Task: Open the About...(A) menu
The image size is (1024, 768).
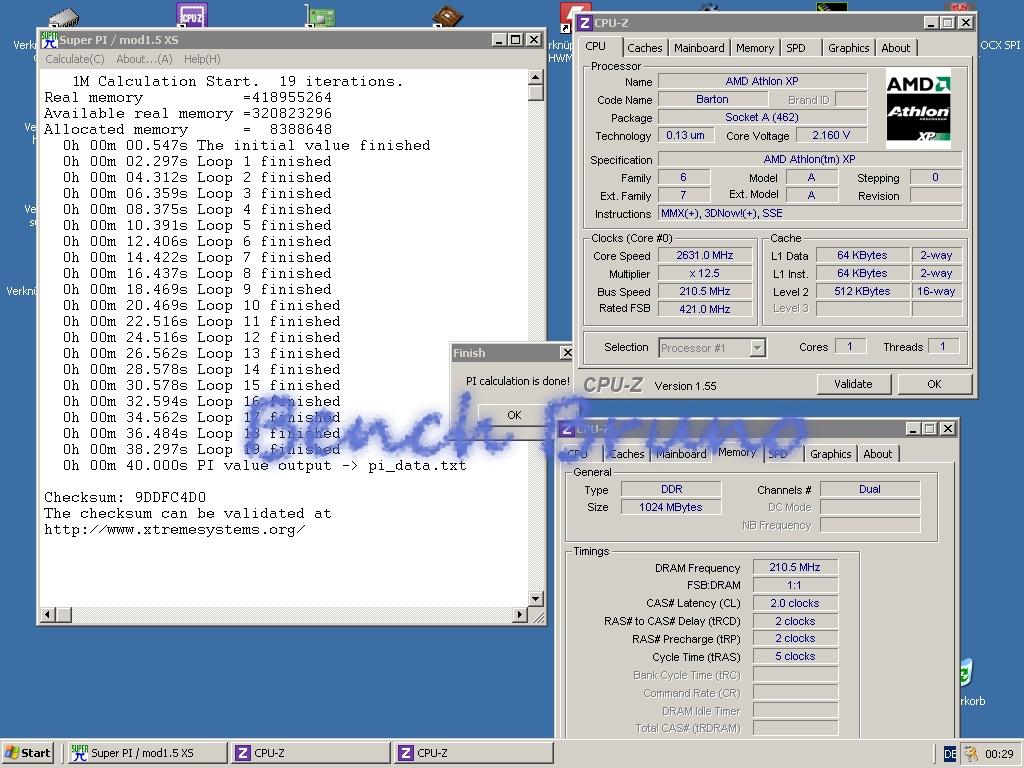Action: [x=144, y=59]
